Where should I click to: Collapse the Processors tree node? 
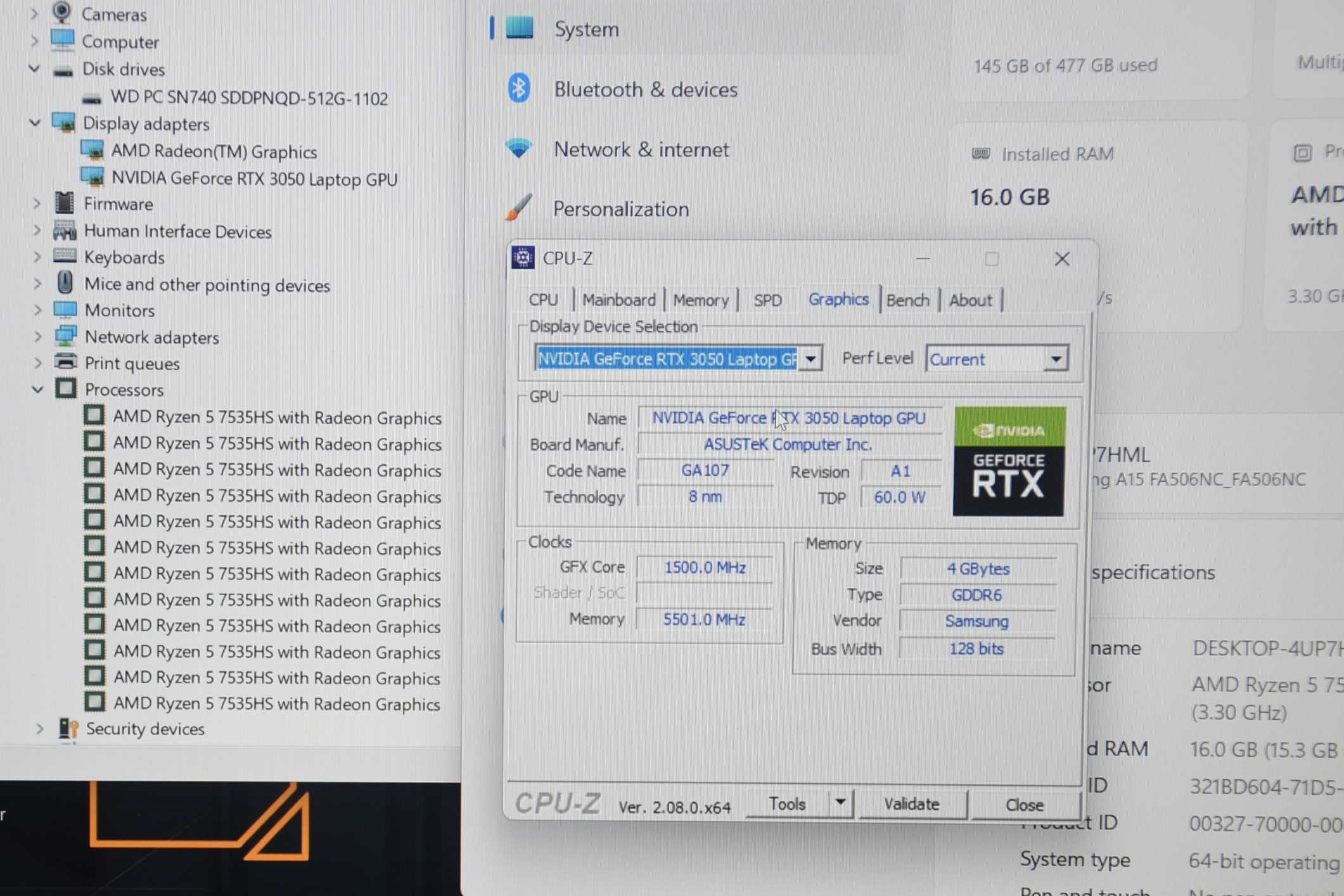[x=37, y=390]
